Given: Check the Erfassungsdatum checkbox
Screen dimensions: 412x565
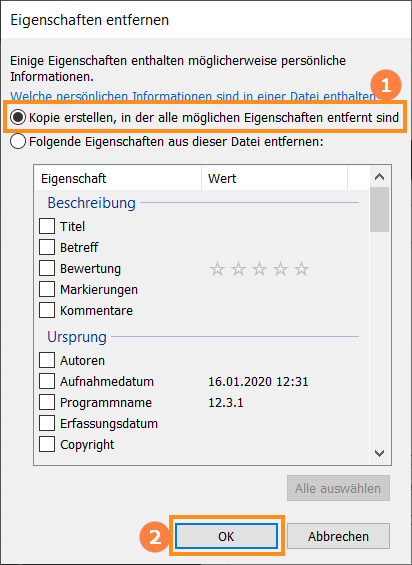Looking at the screenshot, I should [x=47, y=423].
